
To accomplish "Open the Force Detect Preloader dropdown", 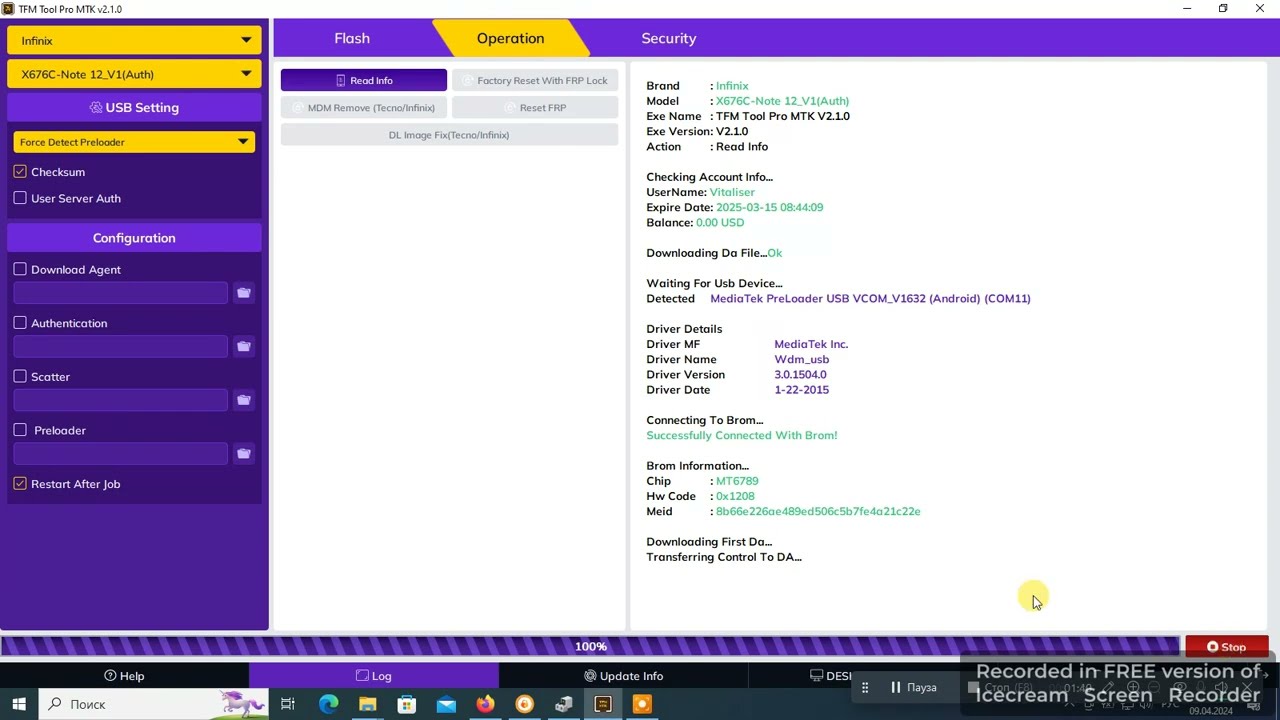I will click(134, 142).
